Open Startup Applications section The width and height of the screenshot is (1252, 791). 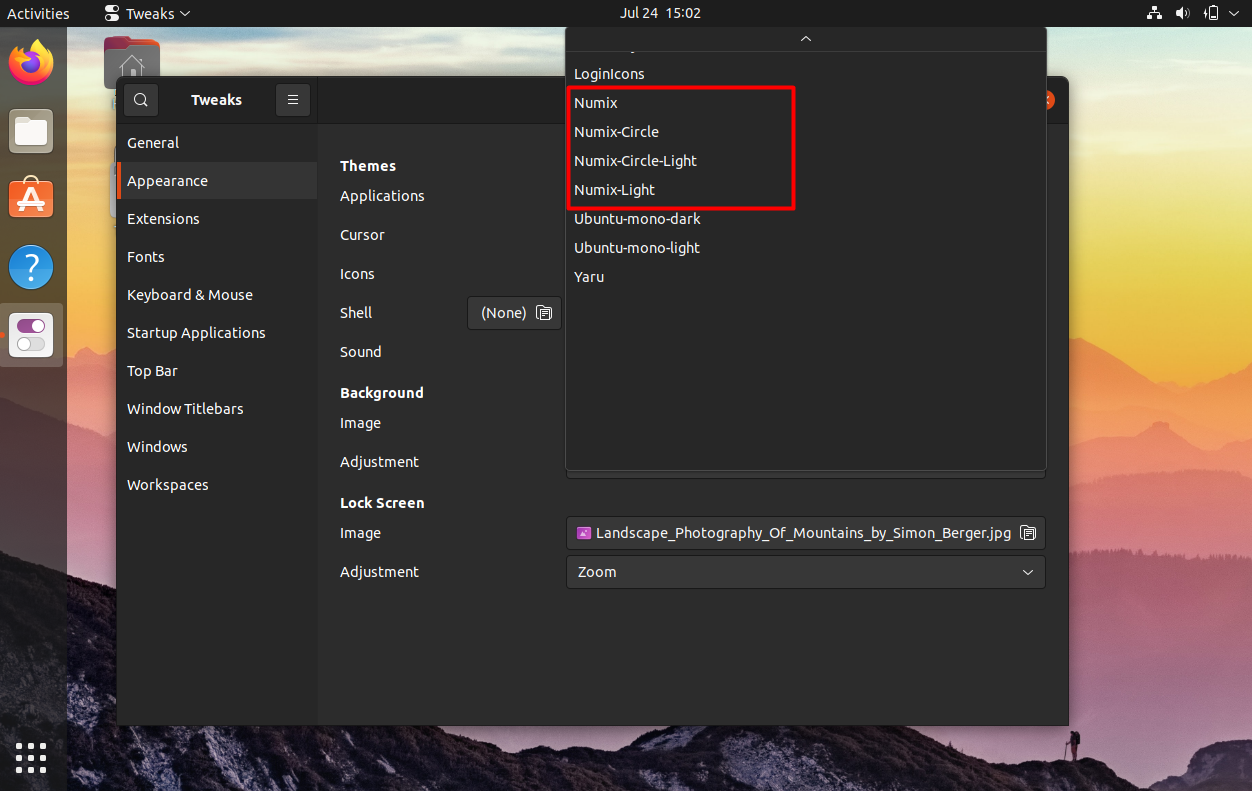217,333
